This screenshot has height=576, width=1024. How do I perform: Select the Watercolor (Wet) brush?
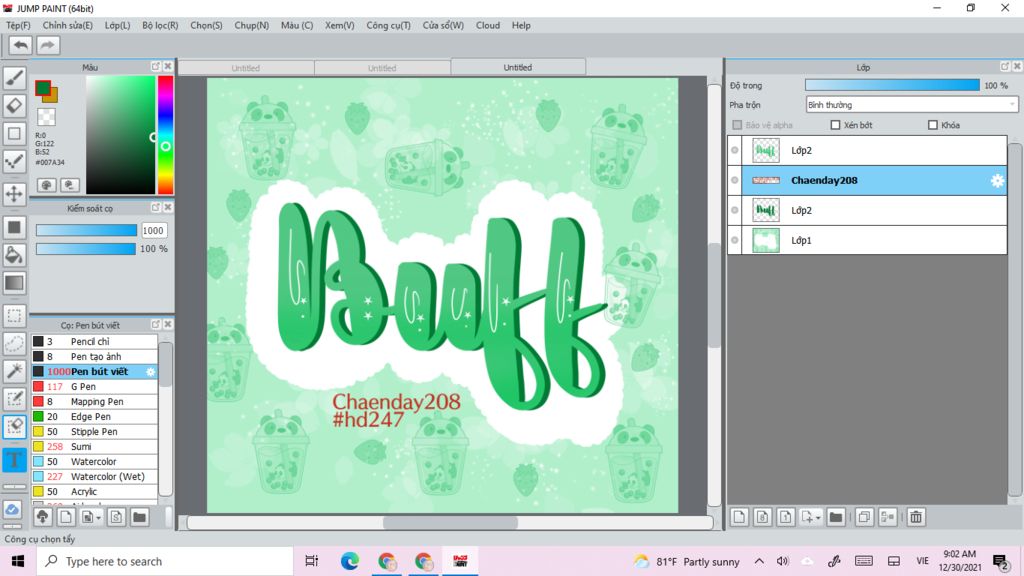click(x=95, y=477)
